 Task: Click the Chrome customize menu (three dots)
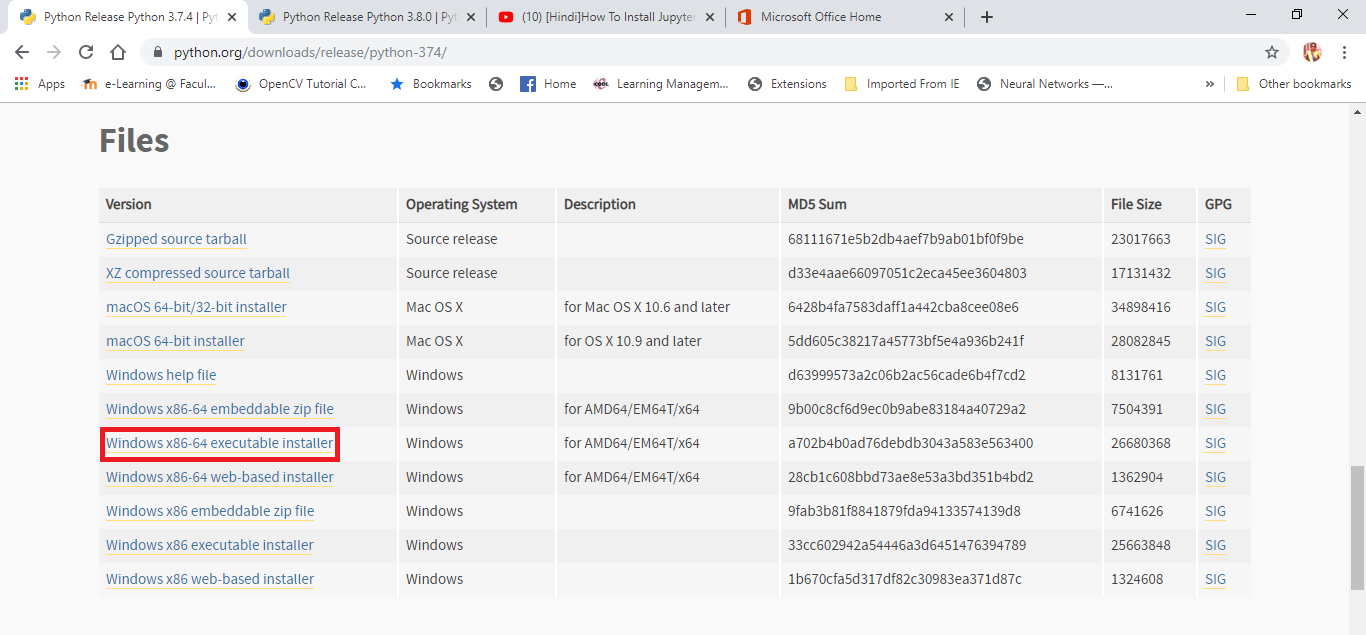coord(1344,52)
